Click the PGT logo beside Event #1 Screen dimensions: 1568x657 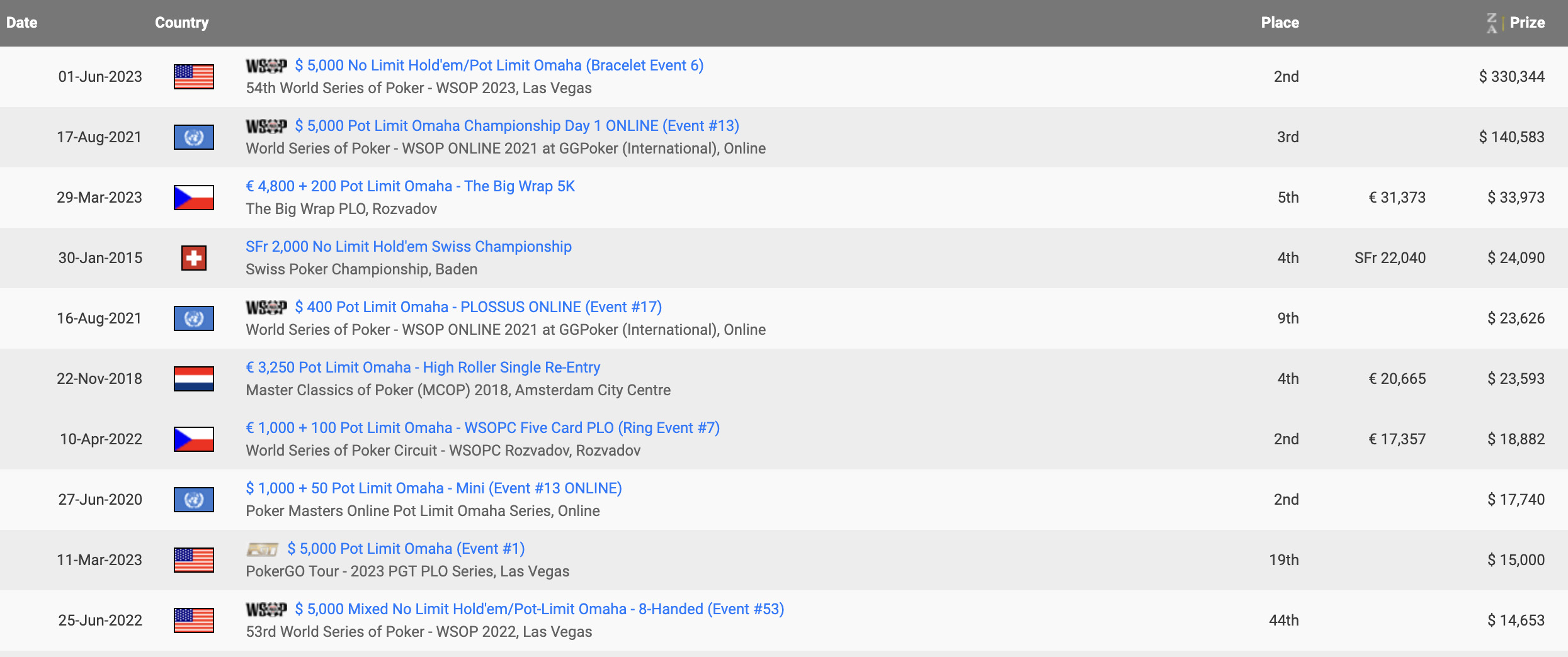pos(262,549)
